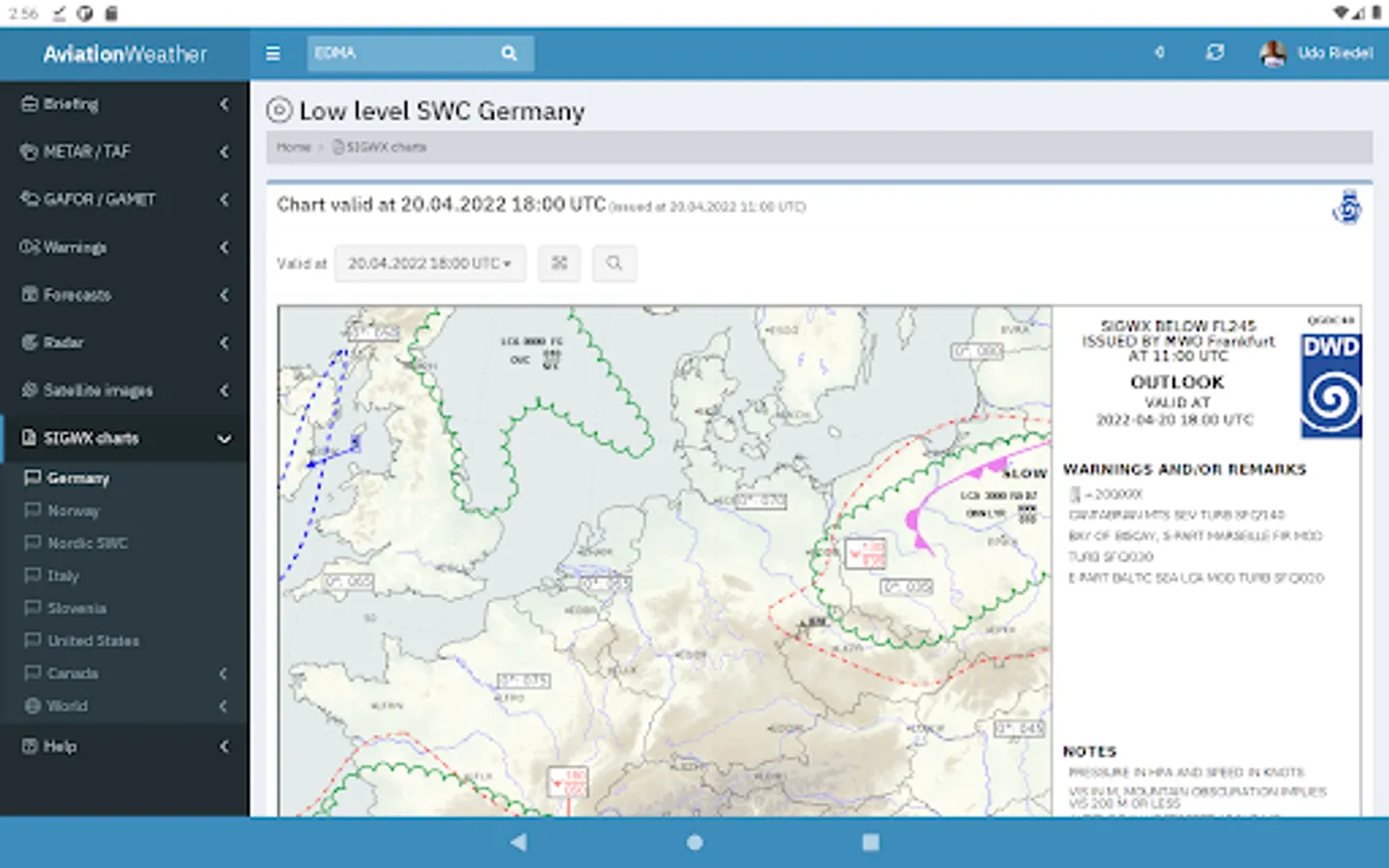Click the refresh icon in the top bar

(x=1214, y=52)
